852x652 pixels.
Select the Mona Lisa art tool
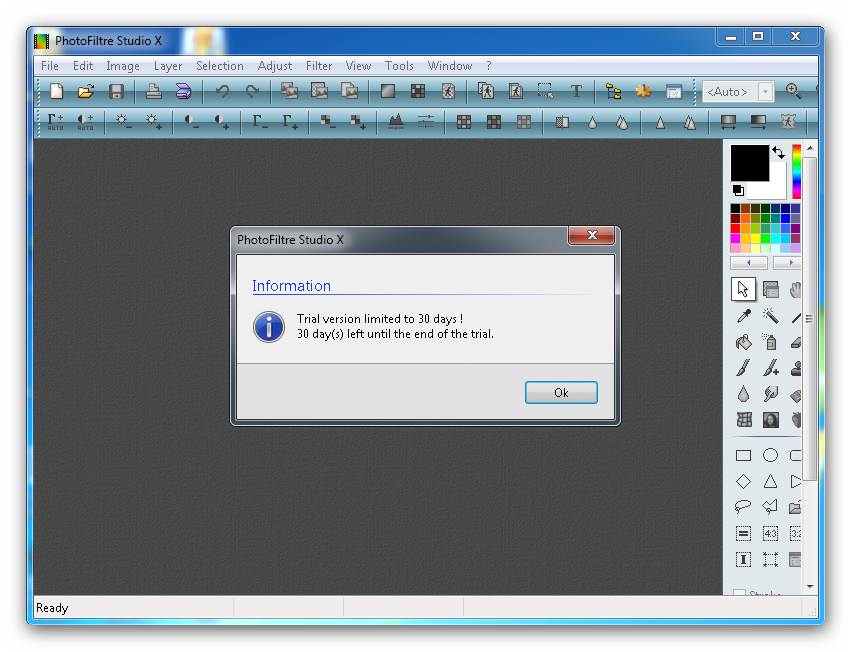coord(770,419)
